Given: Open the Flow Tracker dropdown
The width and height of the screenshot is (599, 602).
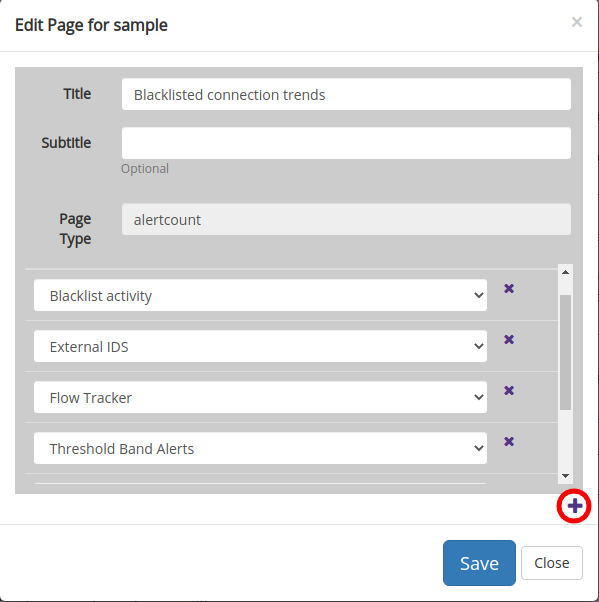Looking at the screenshot, I should tap(260, 397).
